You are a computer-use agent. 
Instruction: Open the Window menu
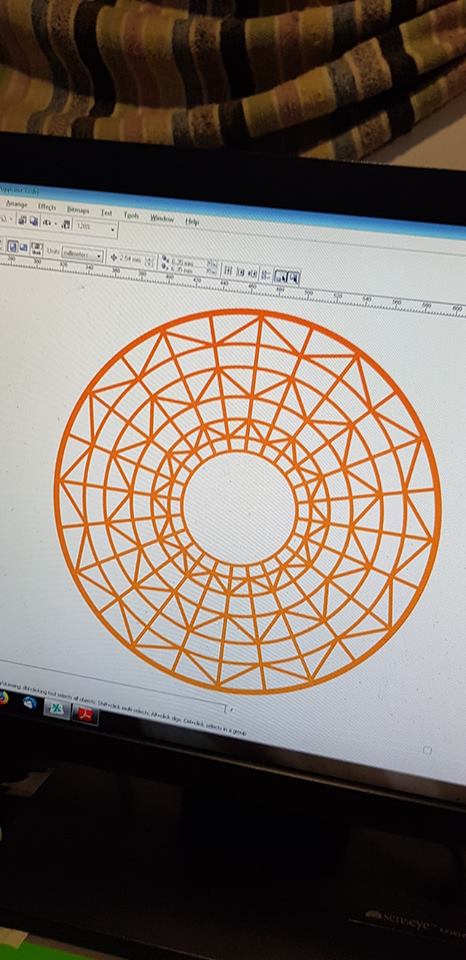[162, 219]
